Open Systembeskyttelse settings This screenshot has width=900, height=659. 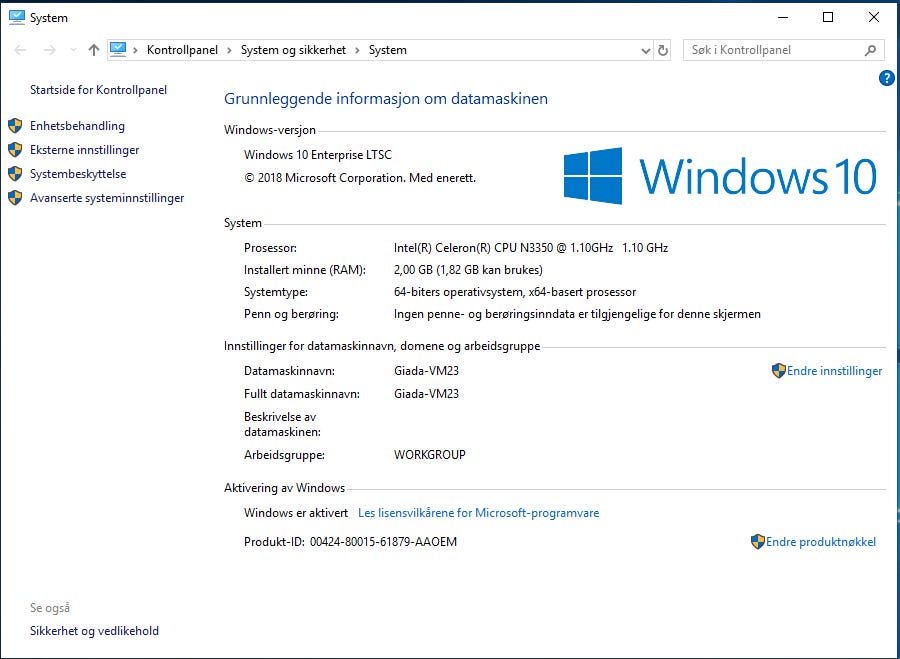[78, 174]
